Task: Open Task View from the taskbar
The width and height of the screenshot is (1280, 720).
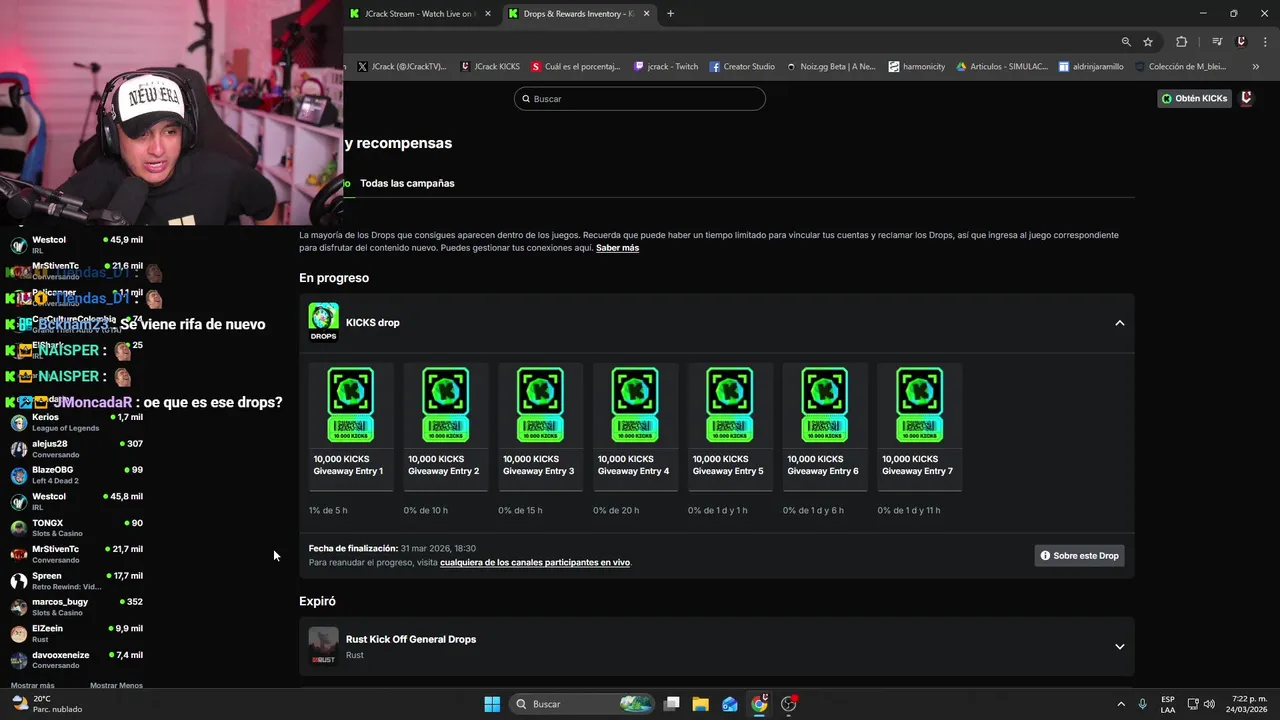Action: pos(672,704)
